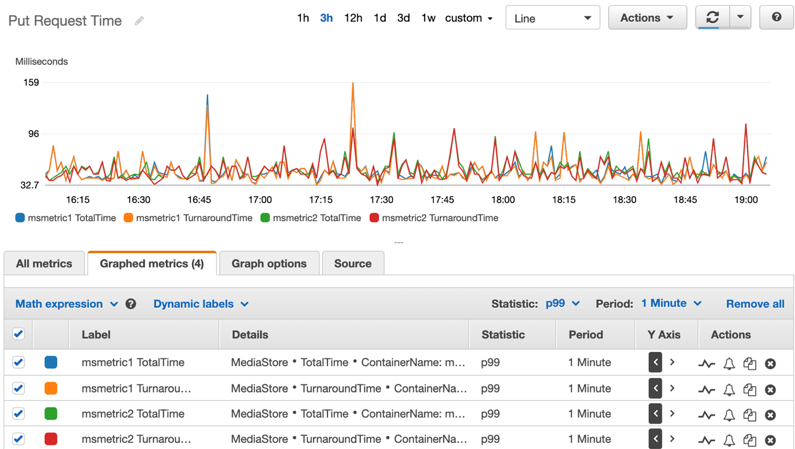This screenshot has width=795, height=449.
Task: View anomaly detection for msmetric2 TotalTime
Action: tap(706, 415)
